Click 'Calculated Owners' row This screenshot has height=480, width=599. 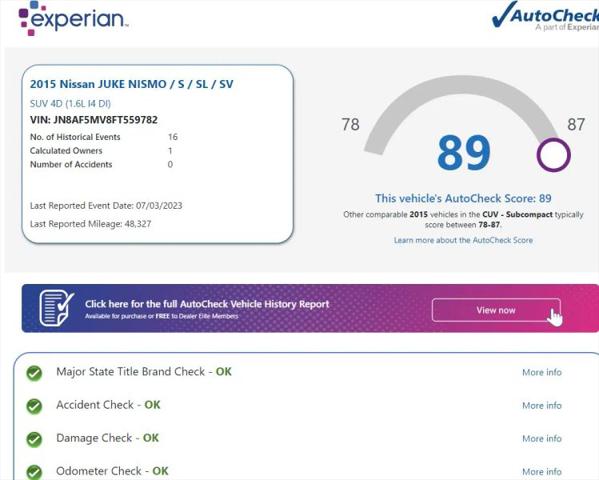tap(101, 151)
